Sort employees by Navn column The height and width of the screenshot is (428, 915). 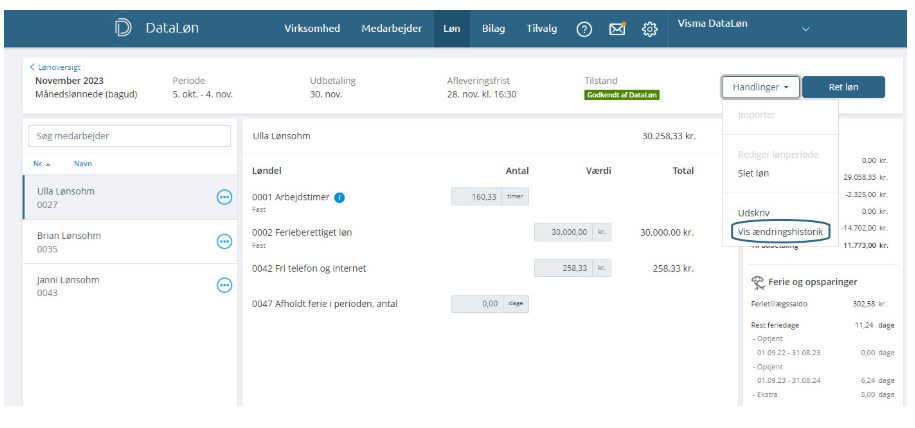point(84,162)
